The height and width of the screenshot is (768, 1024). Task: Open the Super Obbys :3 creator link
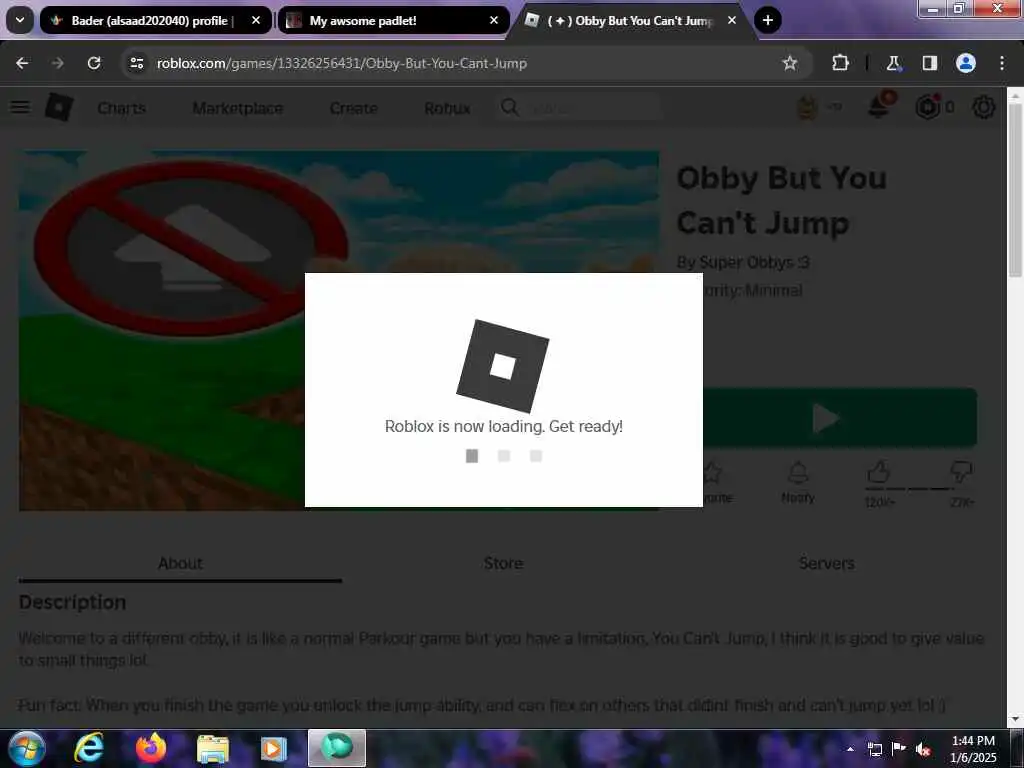(754, 263)
